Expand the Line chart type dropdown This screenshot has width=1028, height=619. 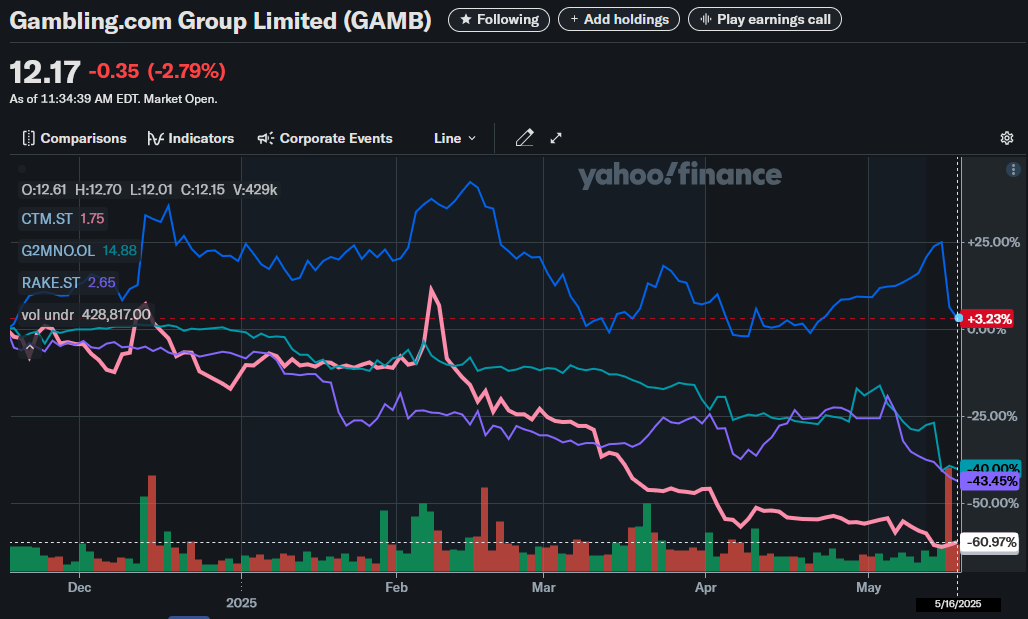tap(454, 138)
